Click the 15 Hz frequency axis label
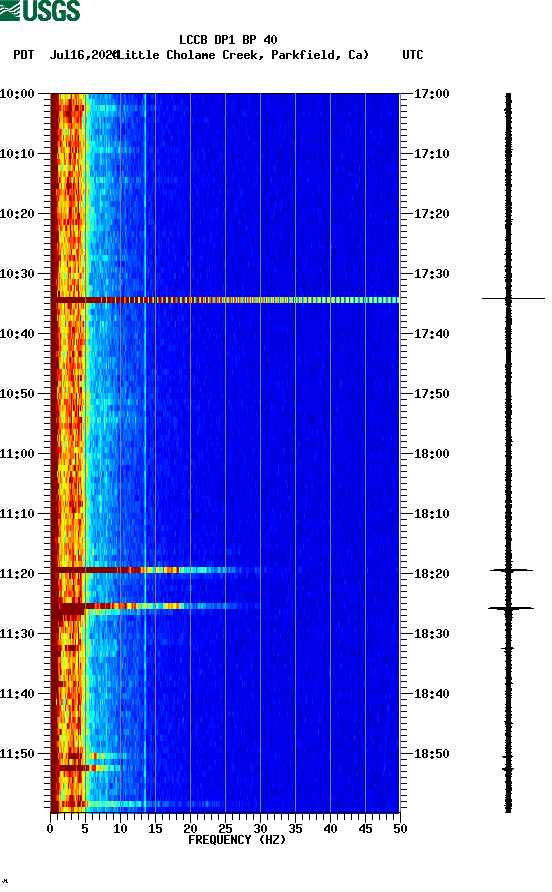The image size is (552, 892). click(x=155, y=829)
